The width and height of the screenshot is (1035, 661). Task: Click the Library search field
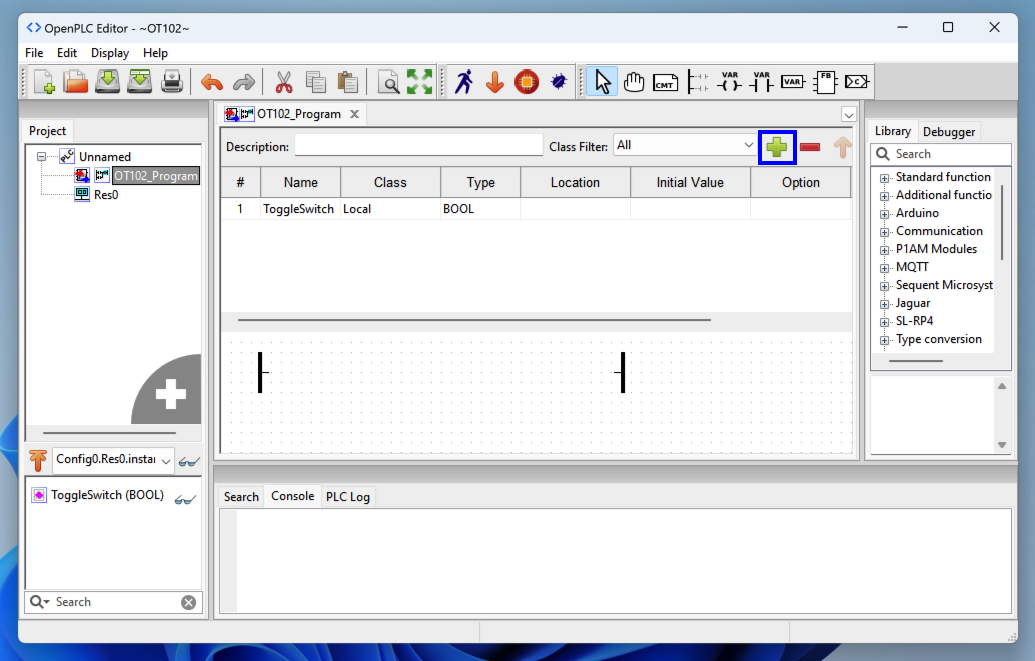tap(941, 154)
